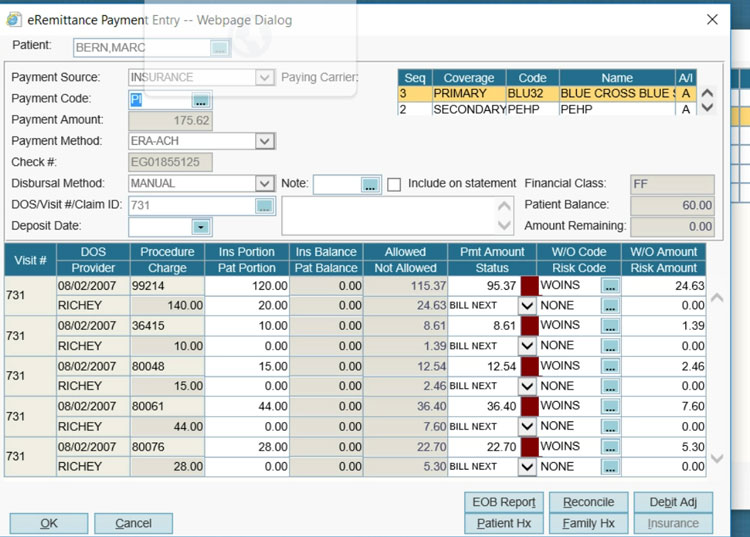Open the W/O Code lookup for procedure 80061
Viewport: 750px width, 537px height.
(610, 407)
